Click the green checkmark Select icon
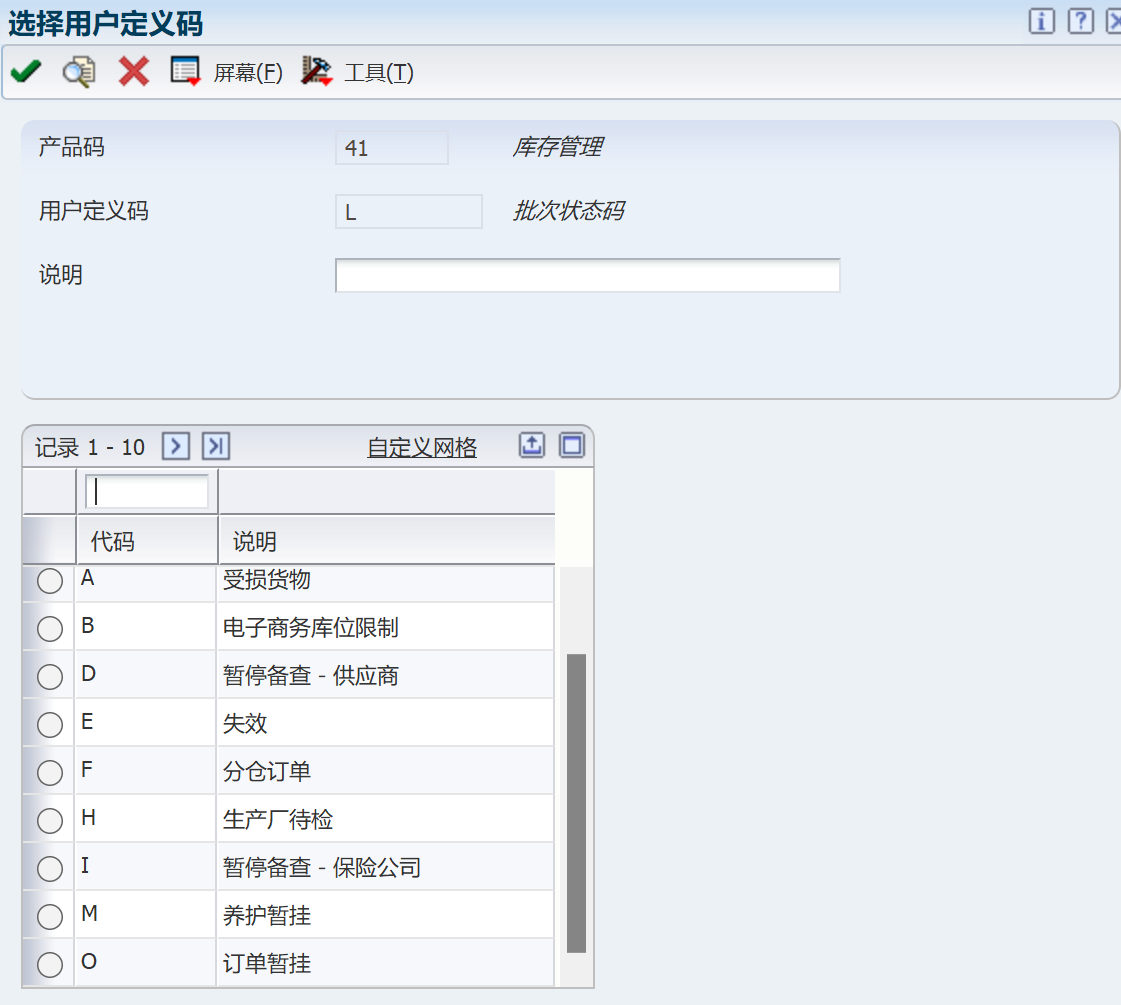The height and width of the screenshot is (1005, 1121). click(x=26, y=71)
